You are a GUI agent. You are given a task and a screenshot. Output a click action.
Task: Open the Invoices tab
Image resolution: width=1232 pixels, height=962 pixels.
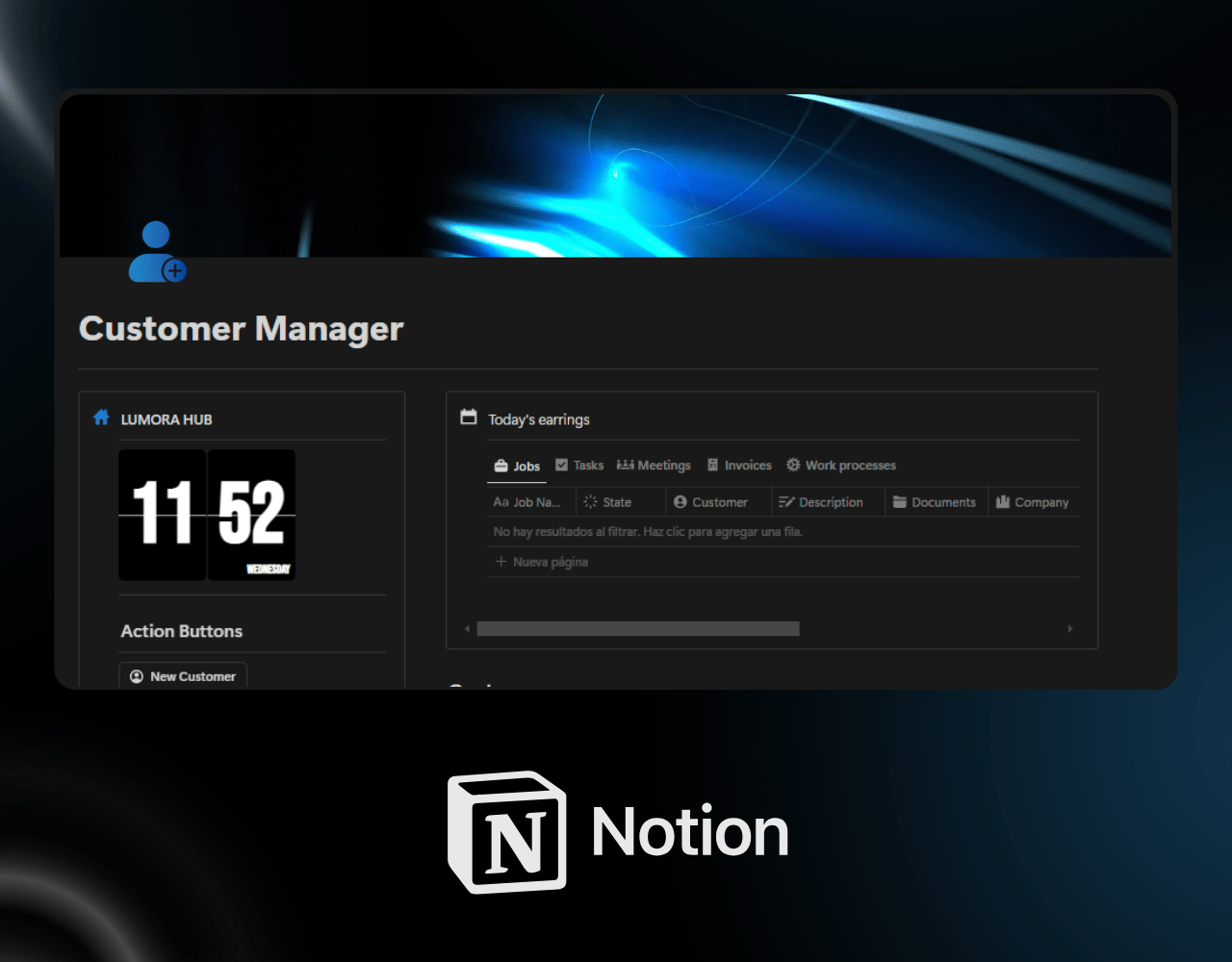(x=739, y=466)
